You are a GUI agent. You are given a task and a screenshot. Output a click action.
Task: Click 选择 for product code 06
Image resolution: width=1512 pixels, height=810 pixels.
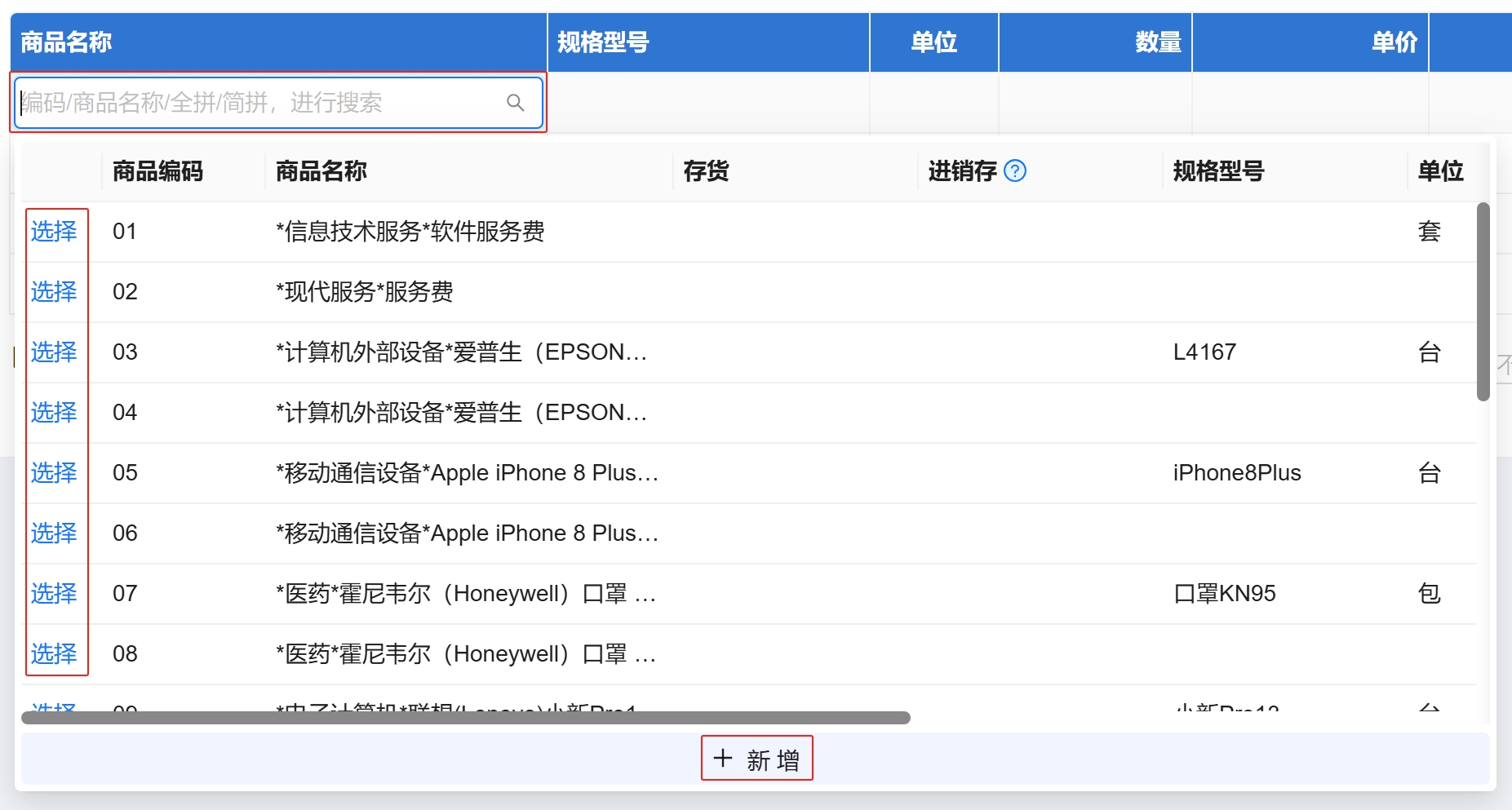tap(54, 533)
